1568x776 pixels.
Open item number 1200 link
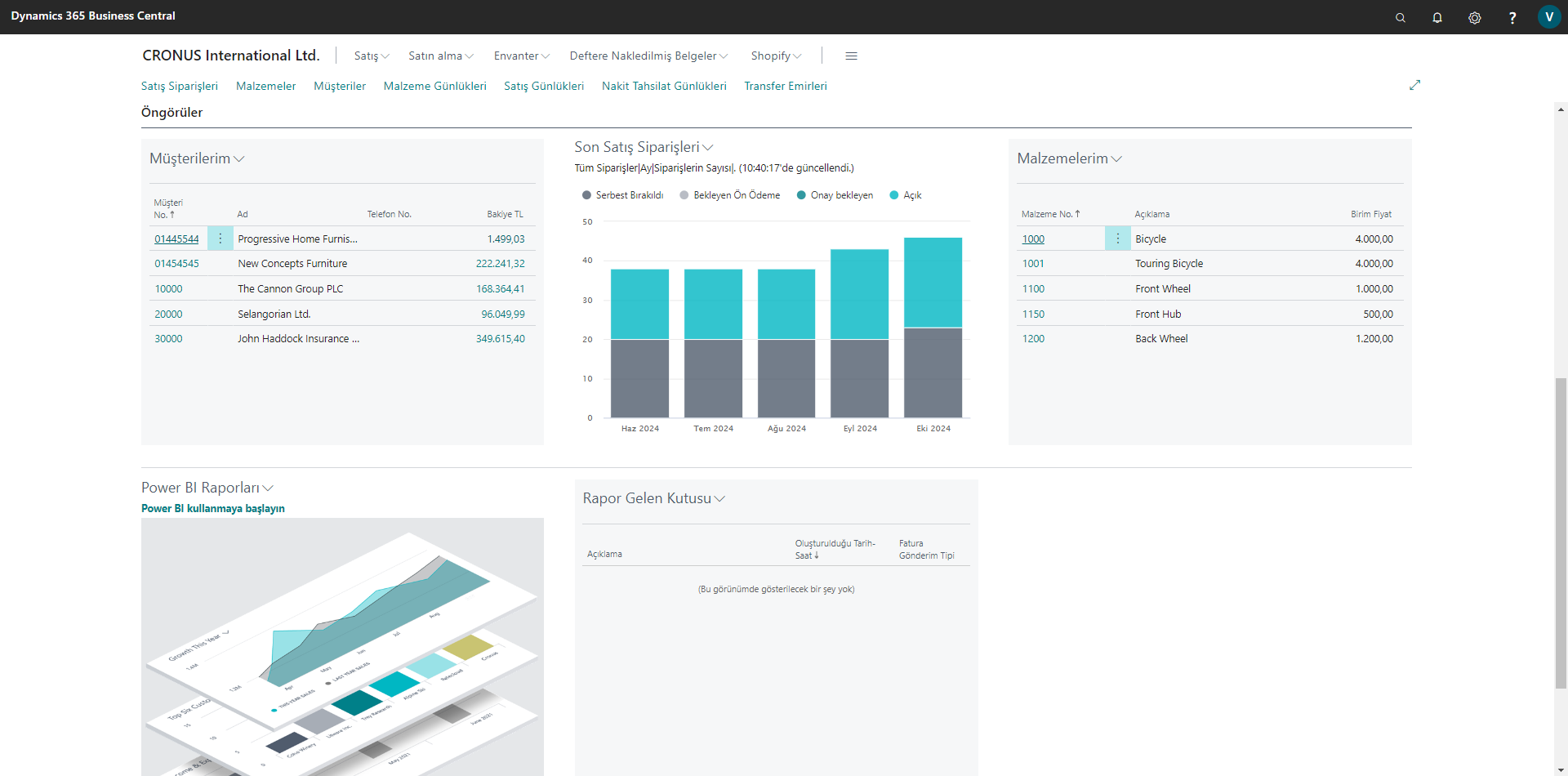point(1033,339)
